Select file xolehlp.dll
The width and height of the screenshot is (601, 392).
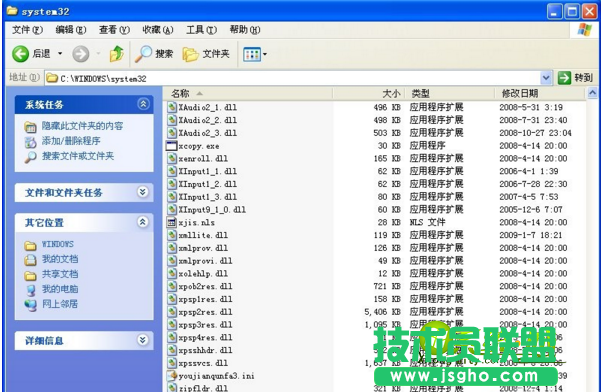pos(203,274)
